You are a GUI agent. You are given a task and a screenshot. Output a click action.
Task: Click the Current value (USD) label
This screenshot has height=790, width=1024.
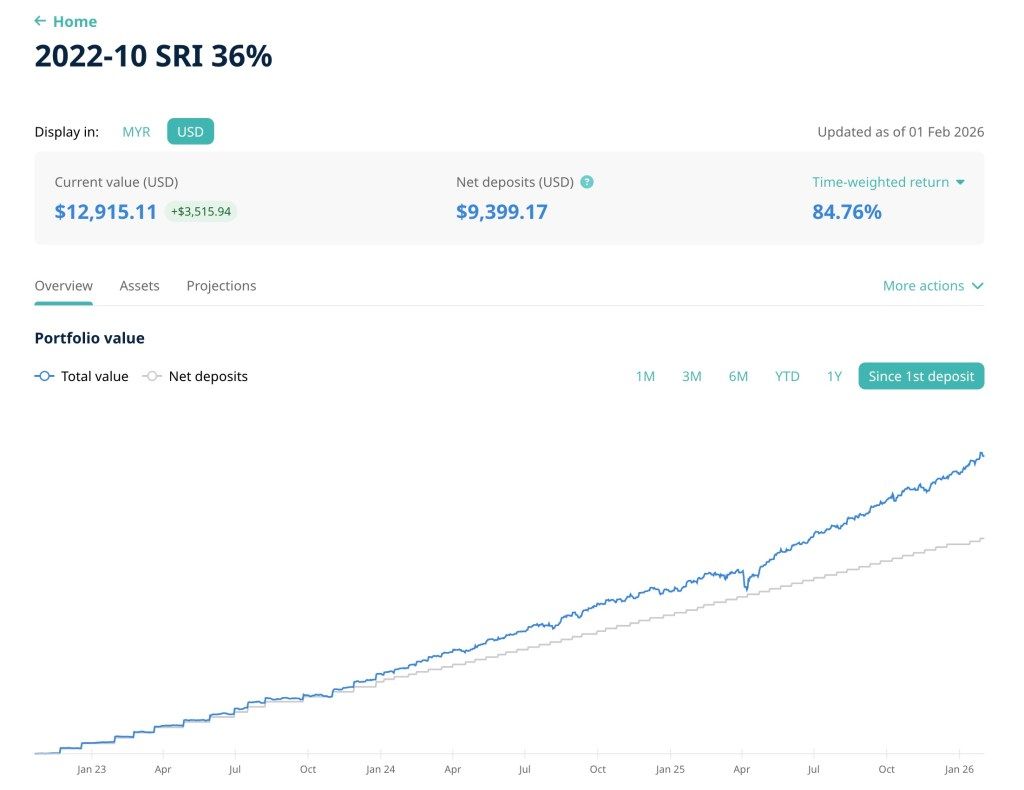pyautogui.click(x=116, y=182)
